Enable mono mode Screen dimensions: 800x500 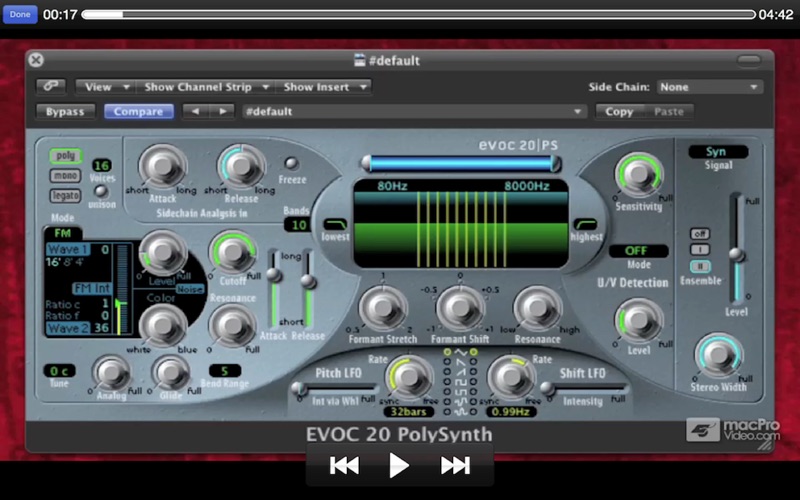[65, 176]
